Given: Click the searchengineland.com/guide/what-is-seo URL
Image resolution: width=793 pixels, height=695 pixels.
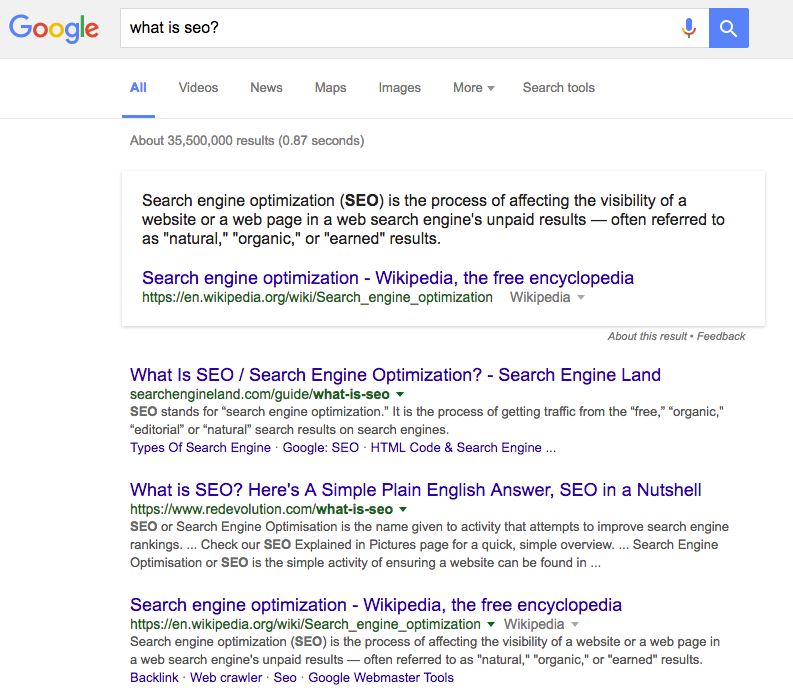Looking at the screenshot, I should [259, 394].
